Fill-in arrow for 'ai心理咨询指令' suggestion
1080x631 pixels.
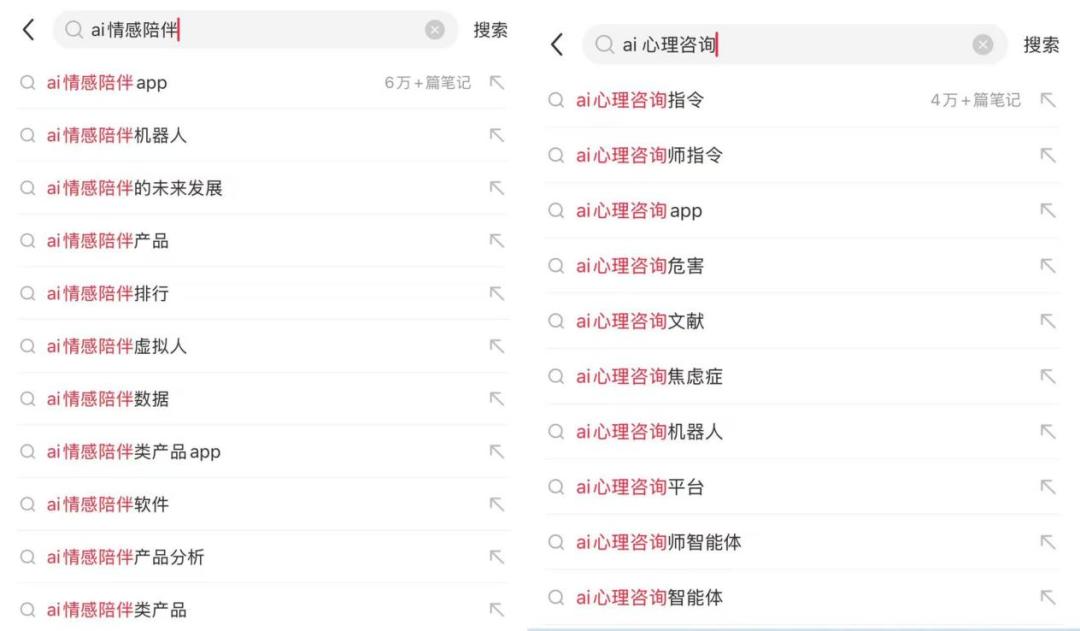(x=1048, y=100)
